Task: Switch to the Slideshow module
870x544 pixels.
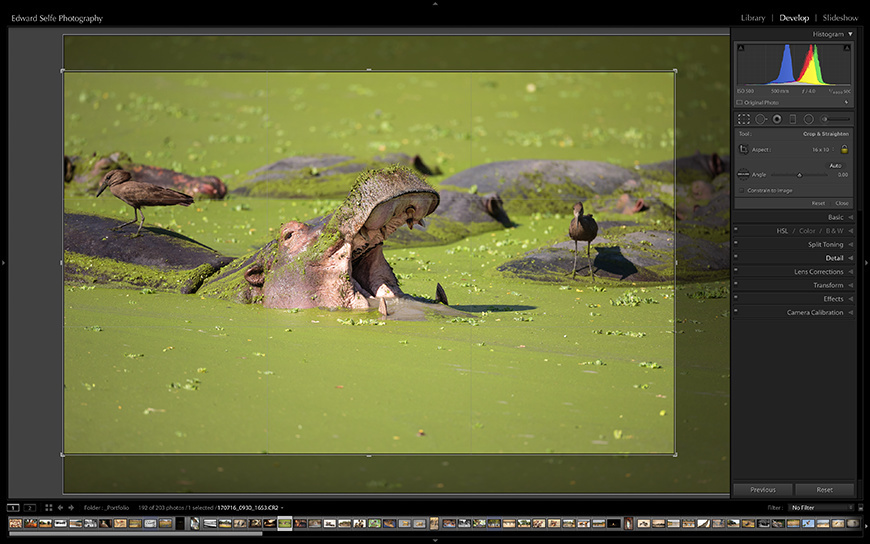Action: point(841,18)
